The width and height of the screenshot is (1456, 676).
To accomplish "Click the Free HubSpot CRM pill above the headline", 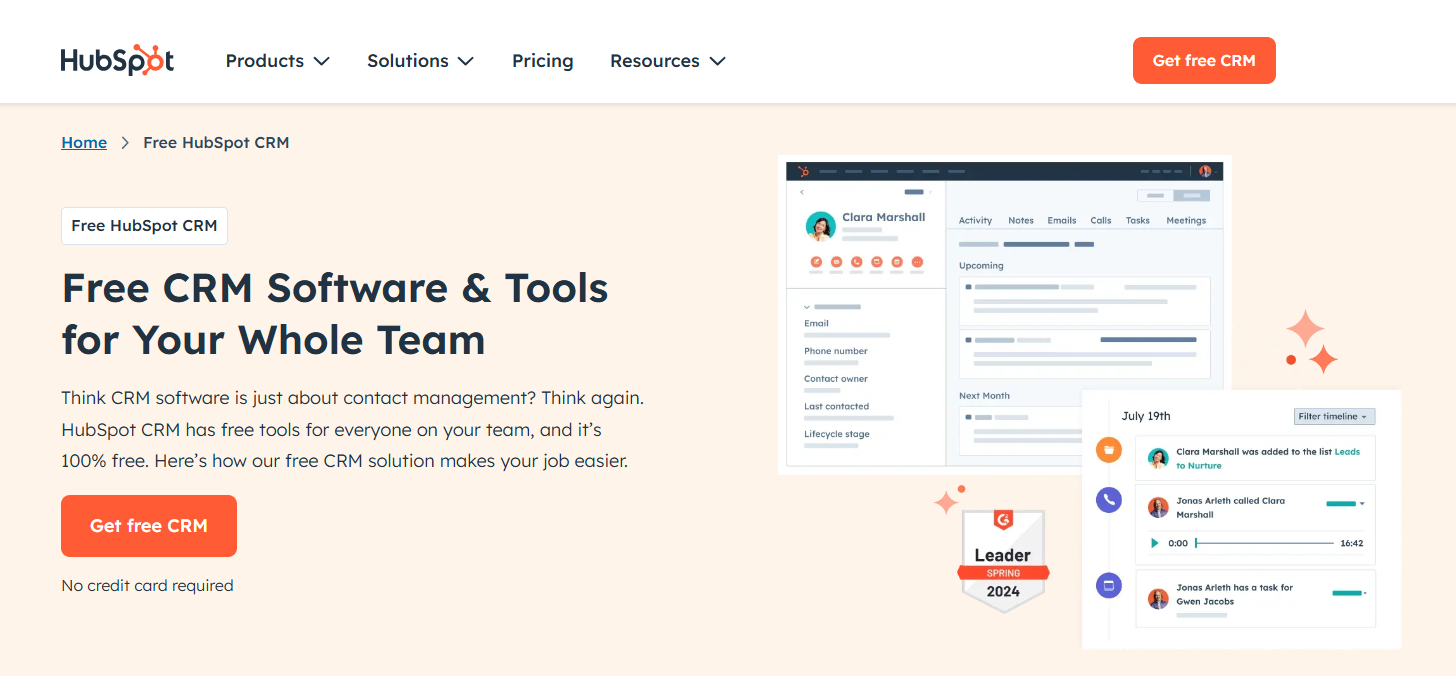I will tap(144, 226).
